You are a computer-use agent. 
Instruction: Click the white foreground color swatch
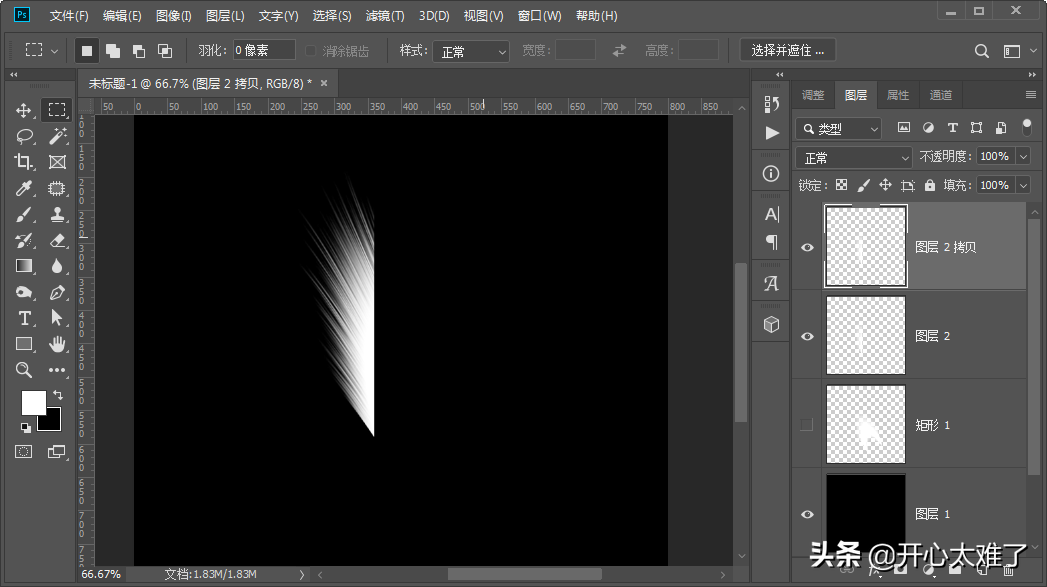(33, 402)
